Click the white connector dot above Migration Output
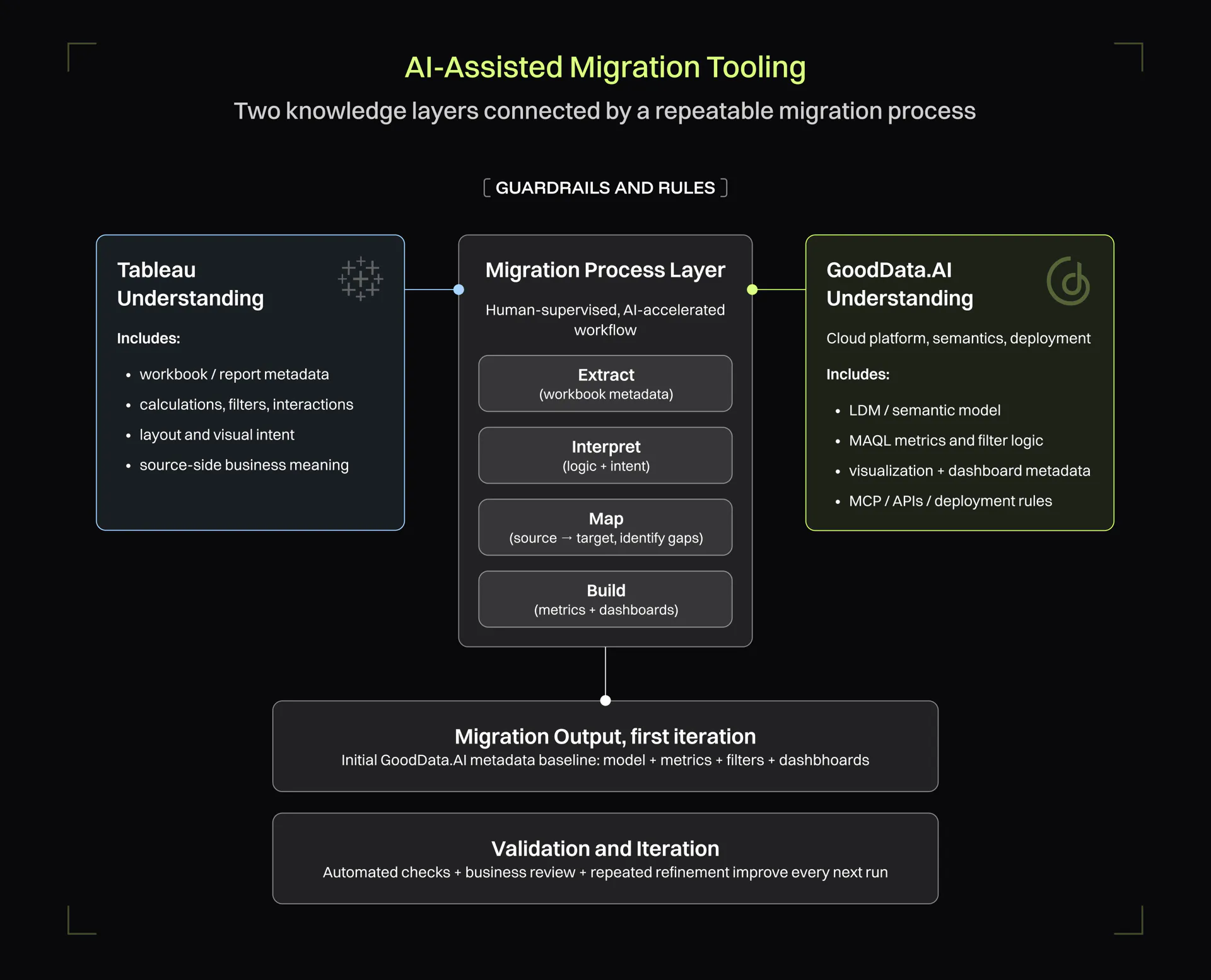 pos(605,701)
